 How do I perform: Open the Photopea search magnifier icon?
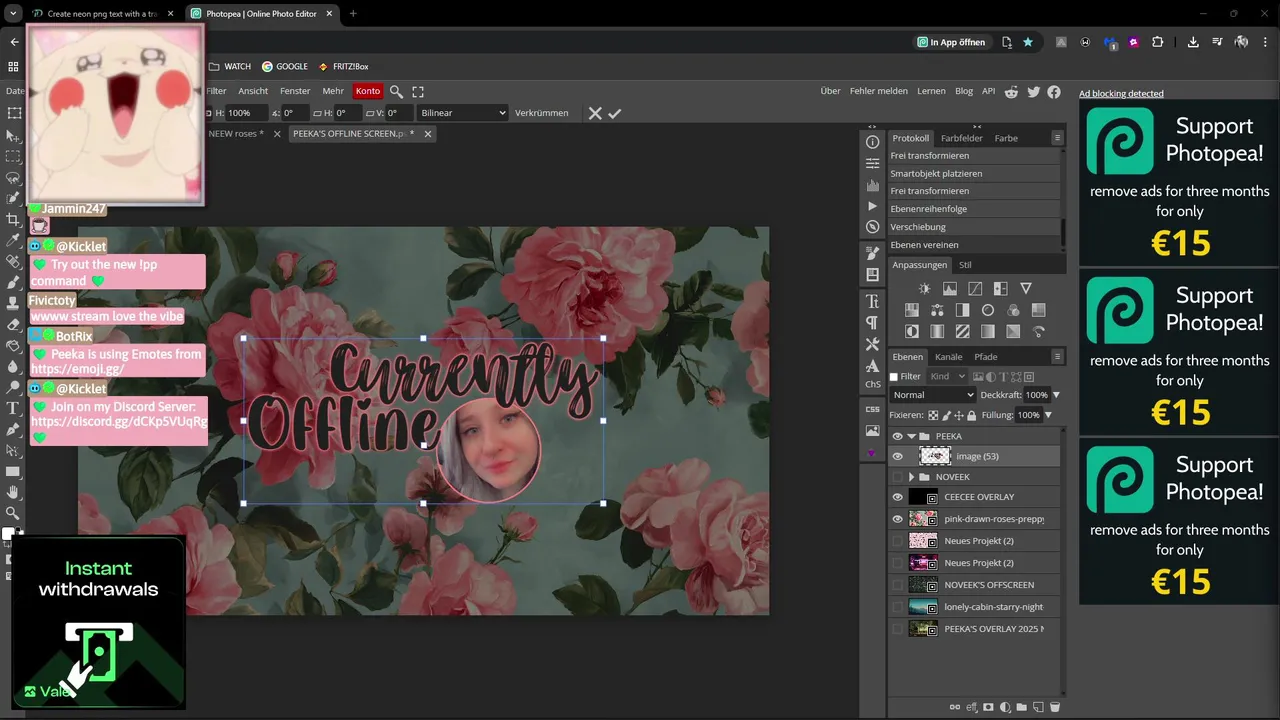coord(396,91)
